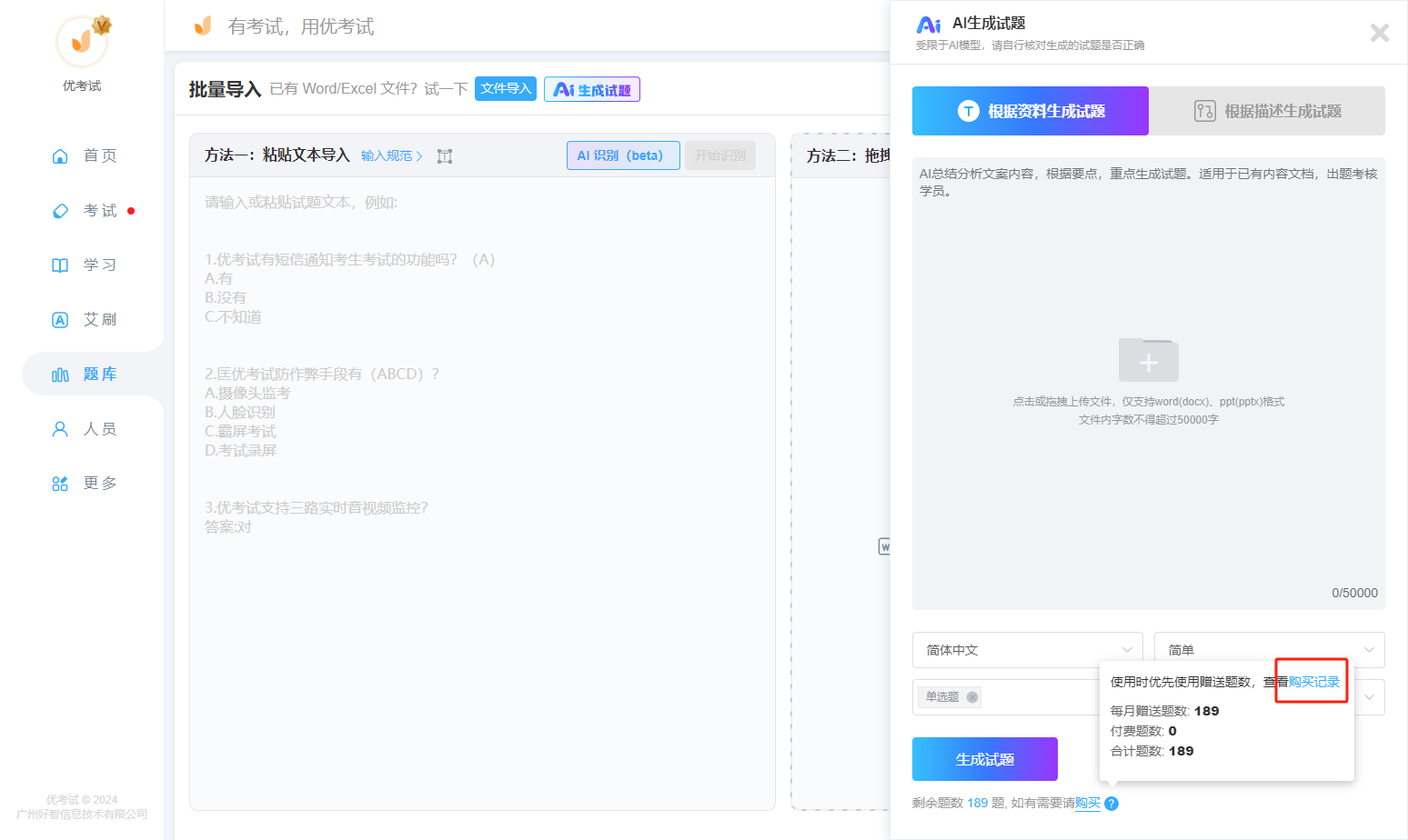1408x840 pixels.
Task: Open the 输入规范 input rules link
Action: pos(391,155)
